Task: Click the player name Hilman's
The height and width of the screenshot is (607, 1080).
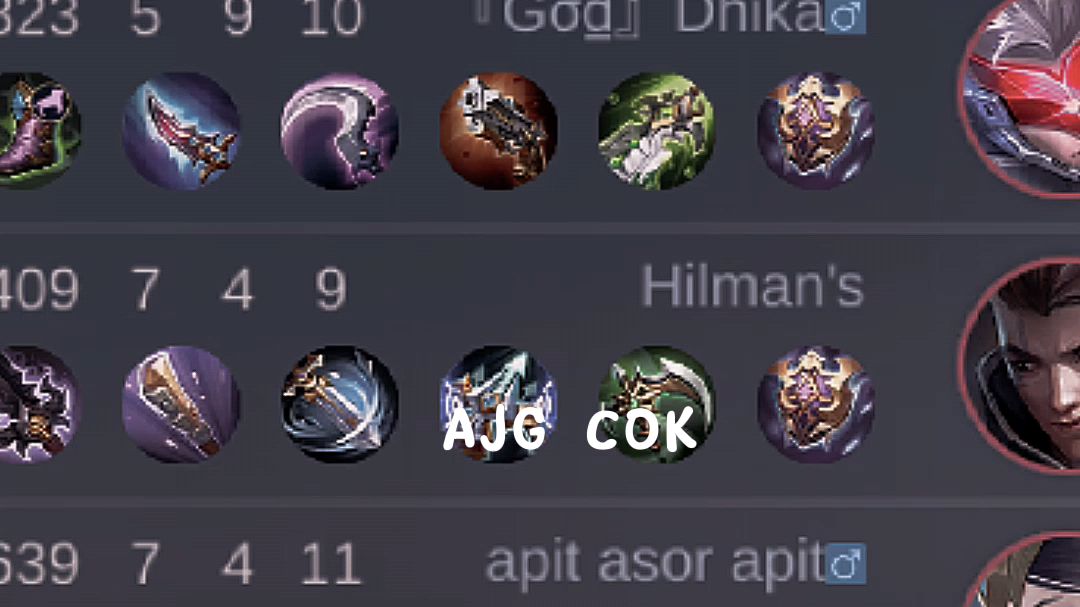Action: tap(752, 287)
